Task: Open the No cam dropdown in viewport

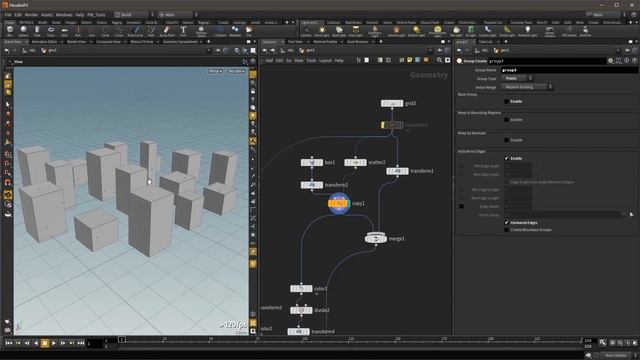Action: 236,71
